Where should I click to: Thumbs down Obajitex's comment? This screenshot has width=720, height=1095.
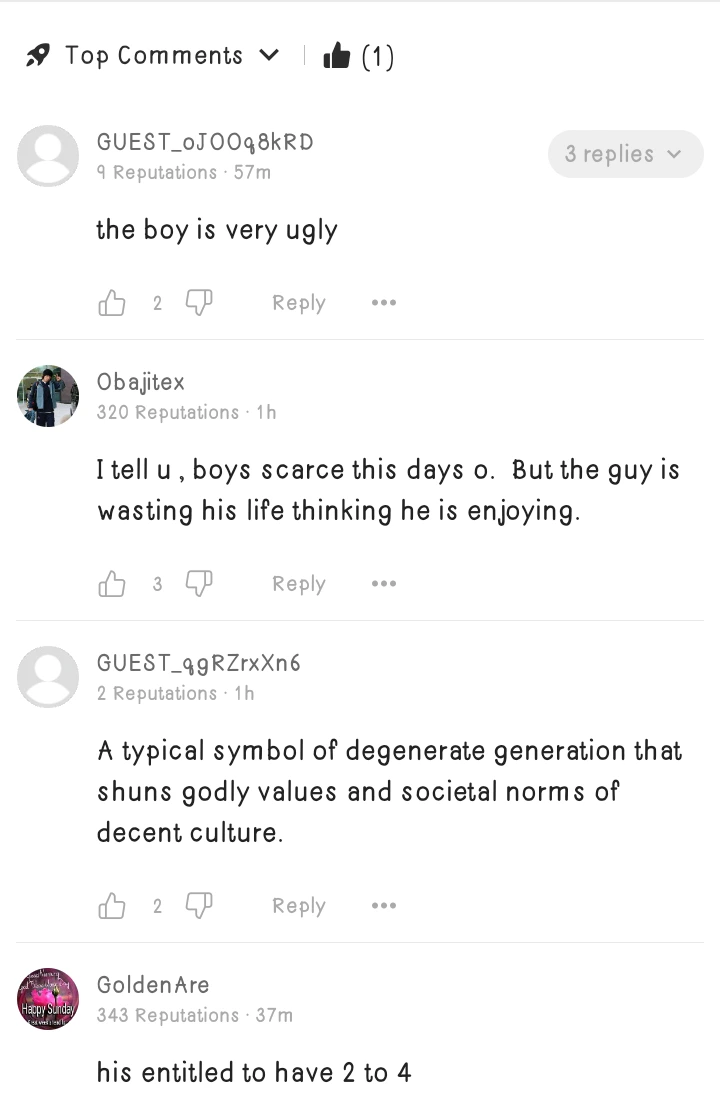click(x=199, y=583)
